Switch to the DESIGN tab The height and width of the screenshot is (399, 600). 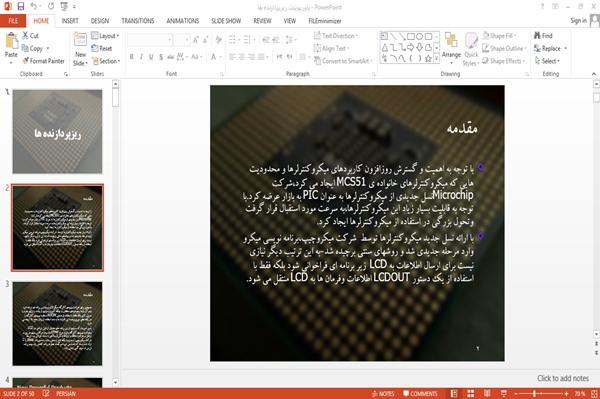(100, 21)
